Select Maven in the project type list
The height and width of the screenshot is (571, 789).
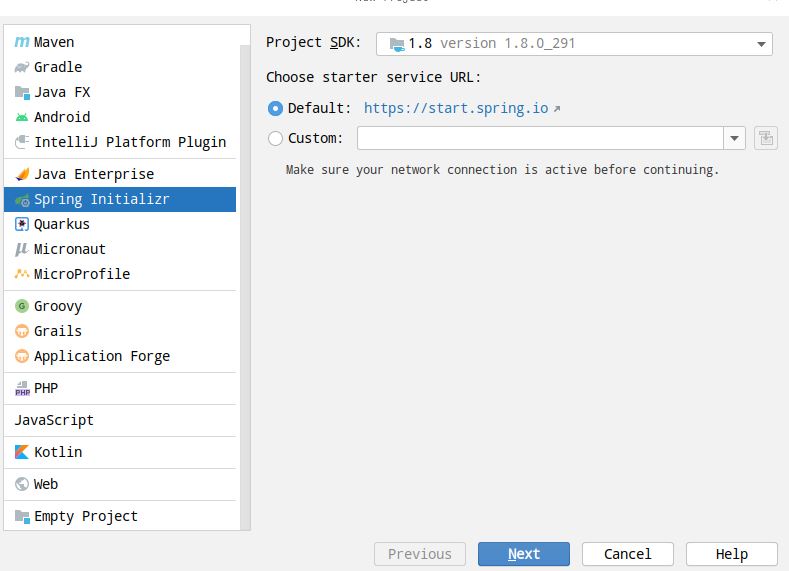coord(120,42)
